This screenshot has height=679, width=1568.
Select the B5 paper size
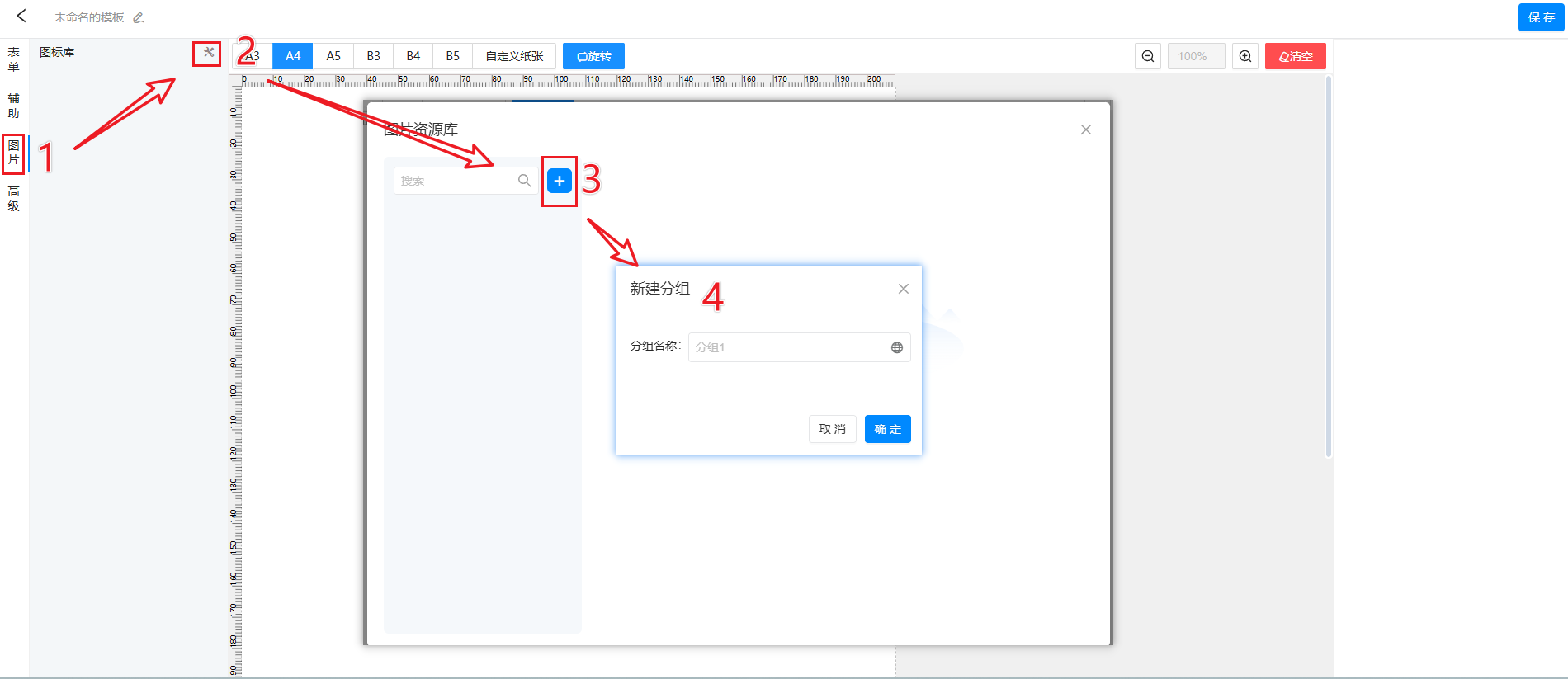pos(453,56)
